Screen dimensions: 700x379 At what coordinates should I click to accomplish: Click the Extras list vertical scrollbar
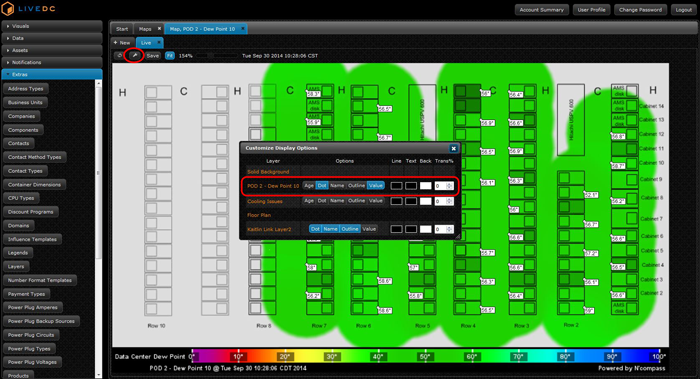[99, 229]
